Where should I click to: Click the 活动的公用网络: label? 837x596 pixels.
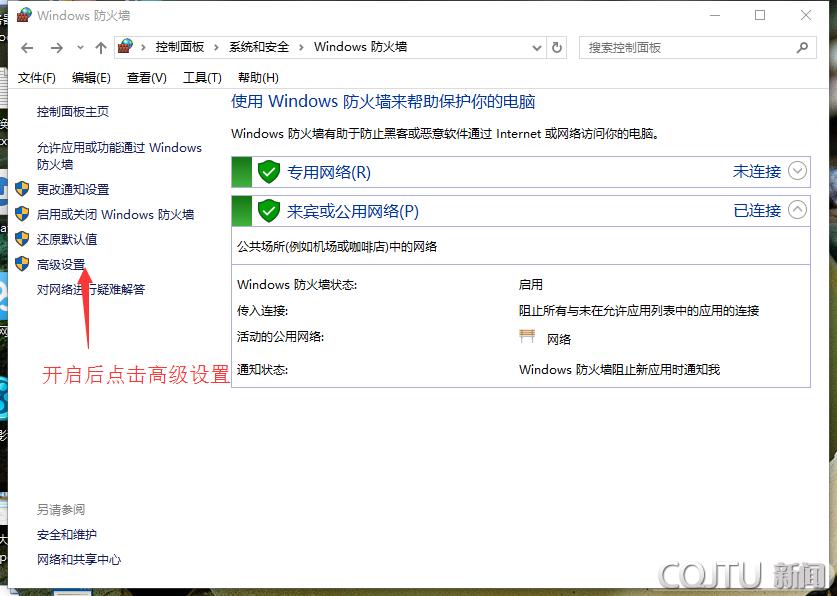click(280, 337)
